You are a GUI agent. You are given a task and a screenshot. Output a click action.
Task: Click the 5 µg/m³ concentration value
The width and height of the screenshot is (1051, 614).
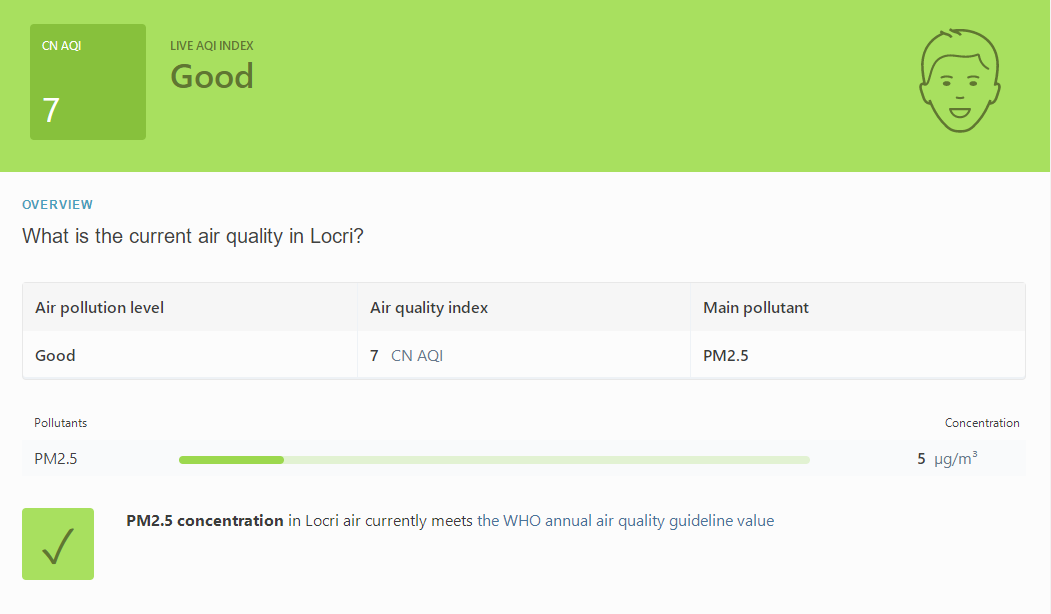pyautogui.click(x=947, y=458)
